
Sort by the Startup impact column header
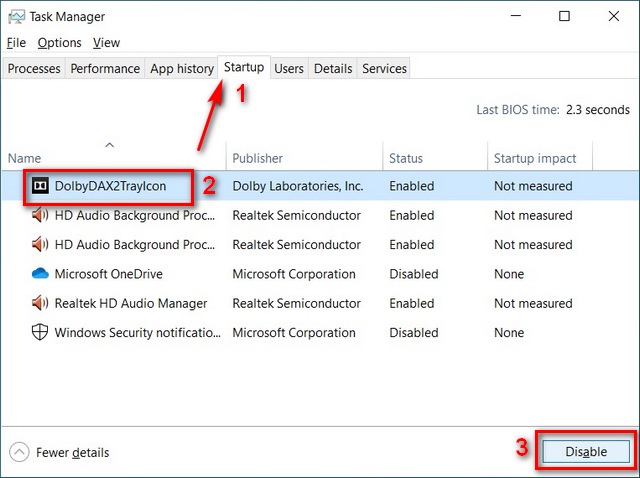click(535, 158)
